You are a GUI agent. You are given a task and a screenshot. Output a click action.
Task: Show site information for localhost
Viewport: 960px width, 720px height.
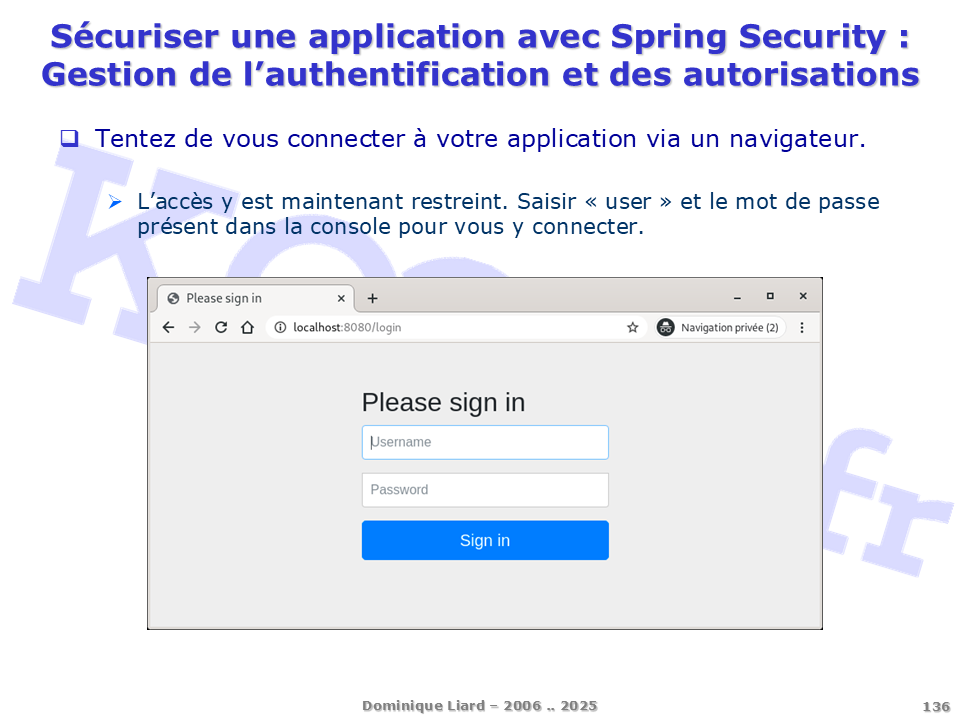pyautogui.click(x=280, y=327)
